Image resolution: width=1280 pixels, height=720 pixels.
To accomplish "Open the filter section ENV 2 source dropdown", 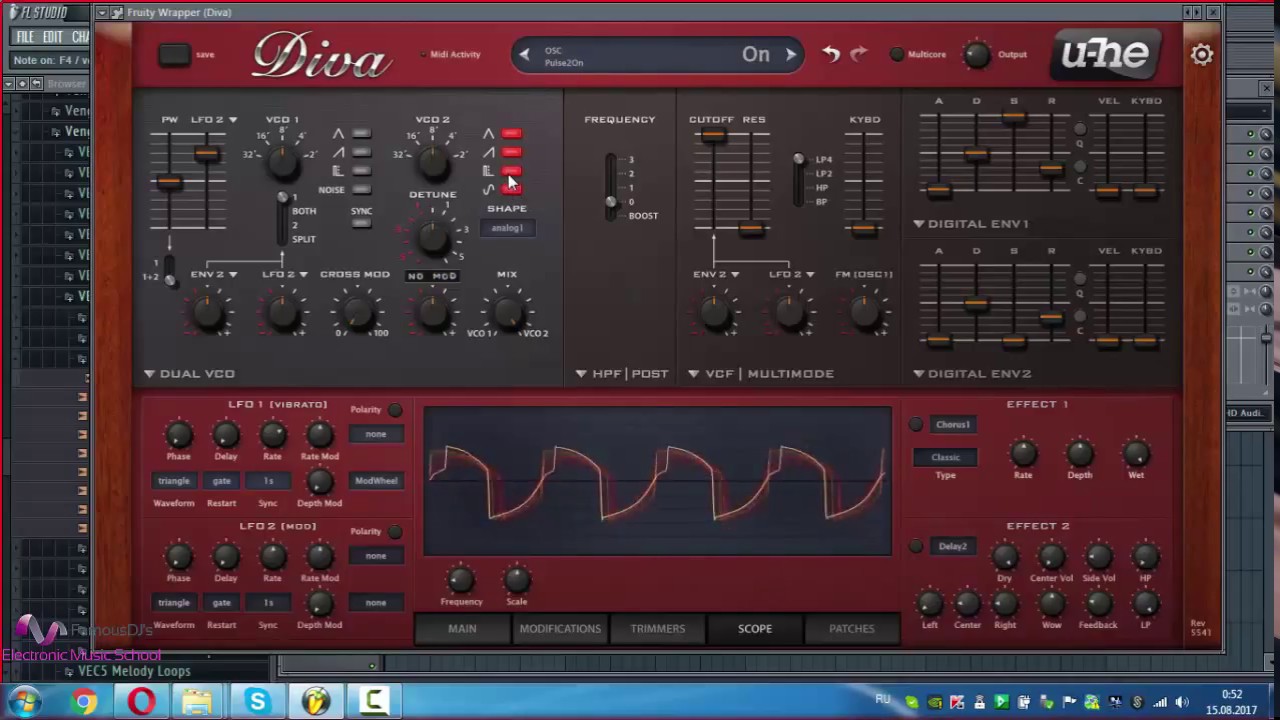I will coord(716,274).
